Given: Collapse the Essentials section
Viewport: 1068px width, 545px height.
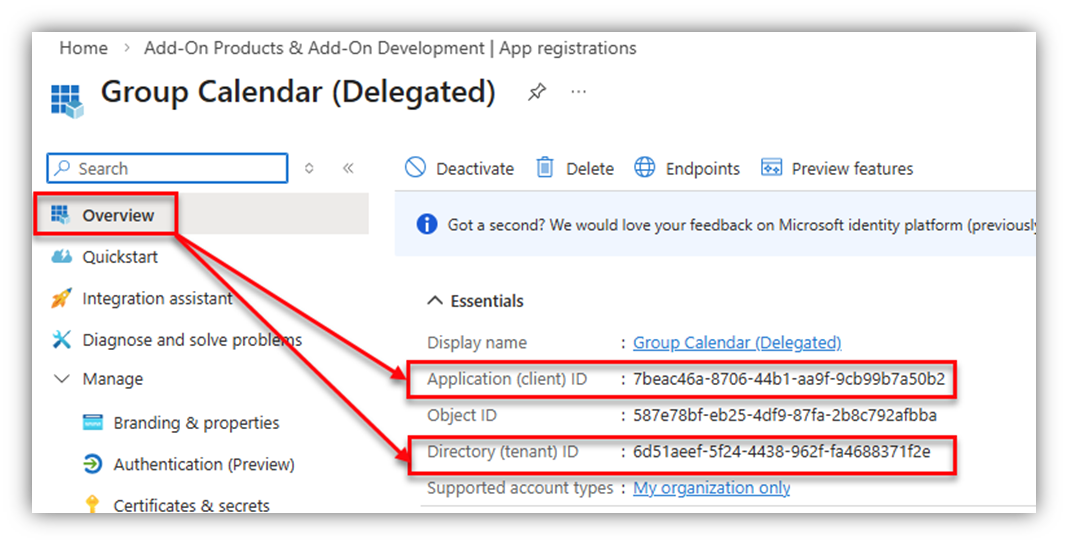Looking at the screenshot, I should pyautogui.click(x=475, y=301).
